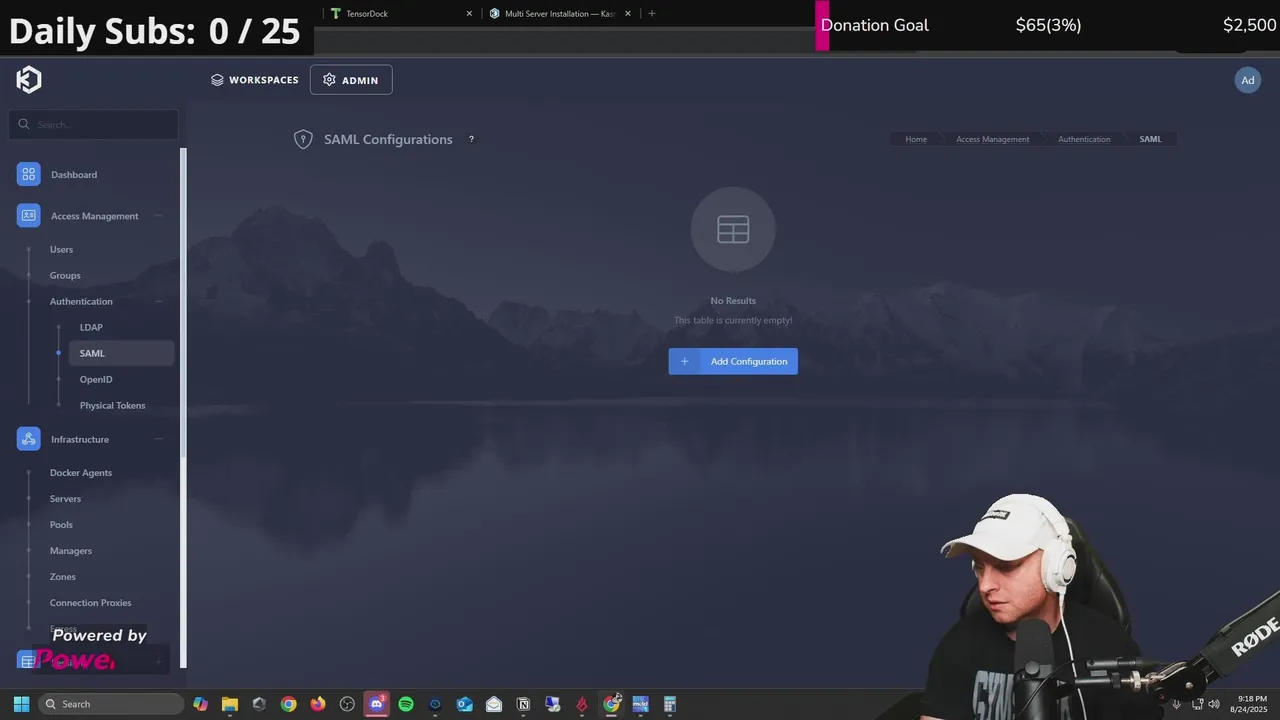This screenshot has width=1280, height=720.
Task: Click the Kasm logo in header
Action: tap(29, 80)
